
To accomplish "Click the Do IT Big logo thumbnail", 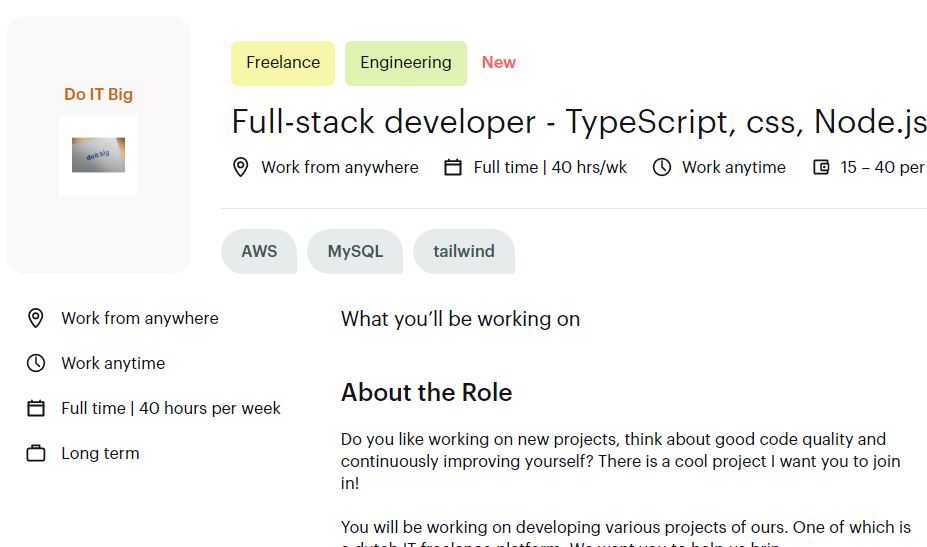I will click(98, 155).
